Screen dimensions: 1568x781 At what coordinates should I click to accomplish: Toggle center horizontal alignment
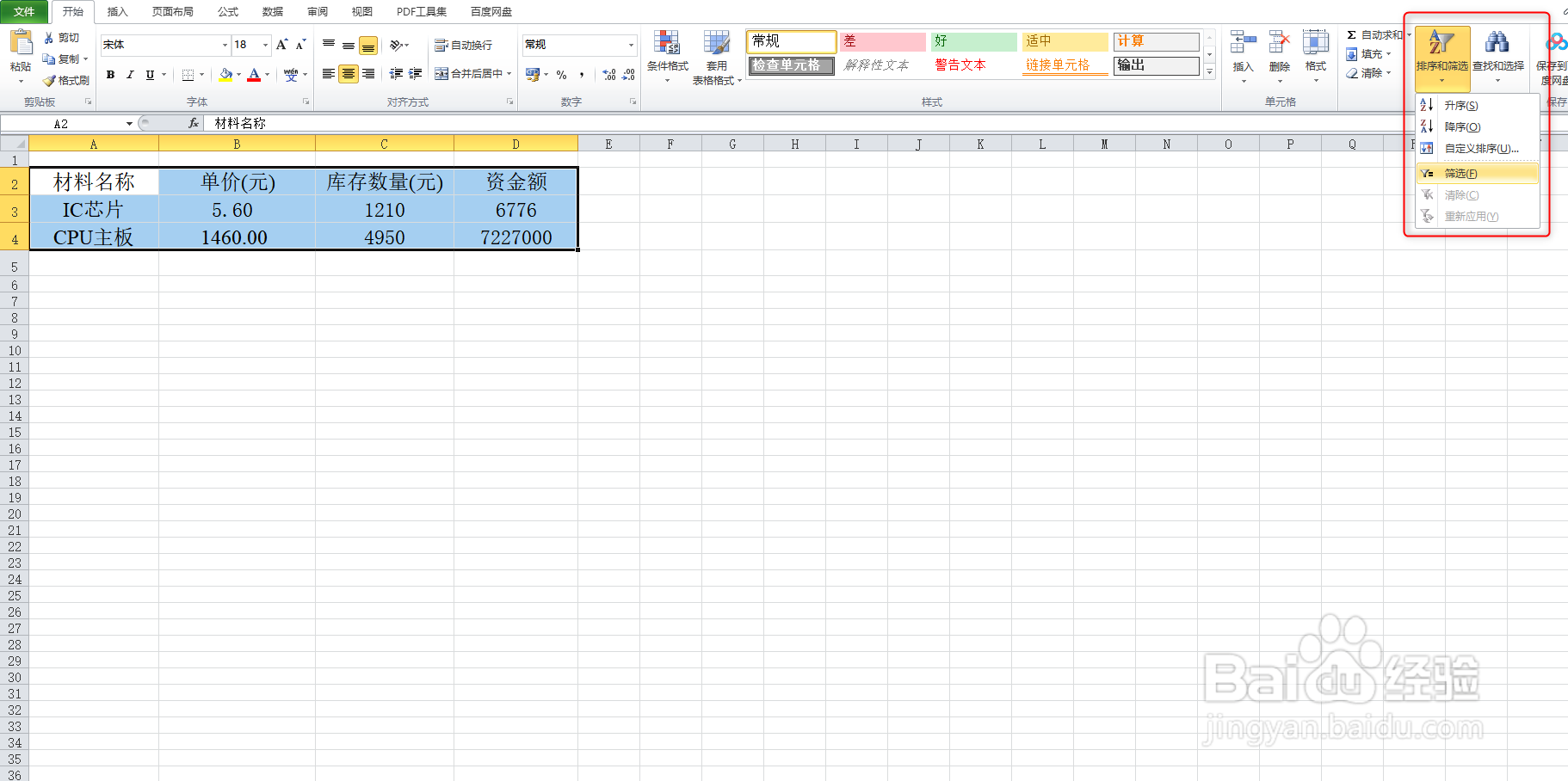click(349, 74)
